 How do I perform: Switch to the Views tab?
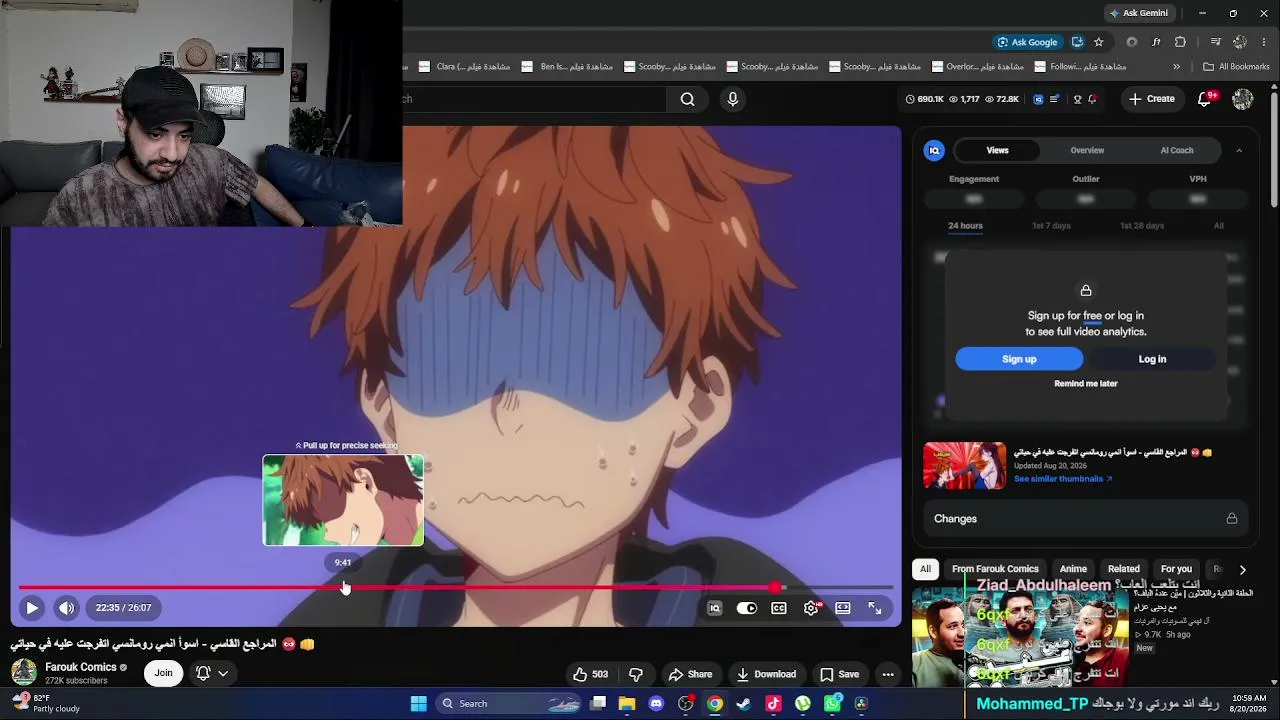point(998,150)
